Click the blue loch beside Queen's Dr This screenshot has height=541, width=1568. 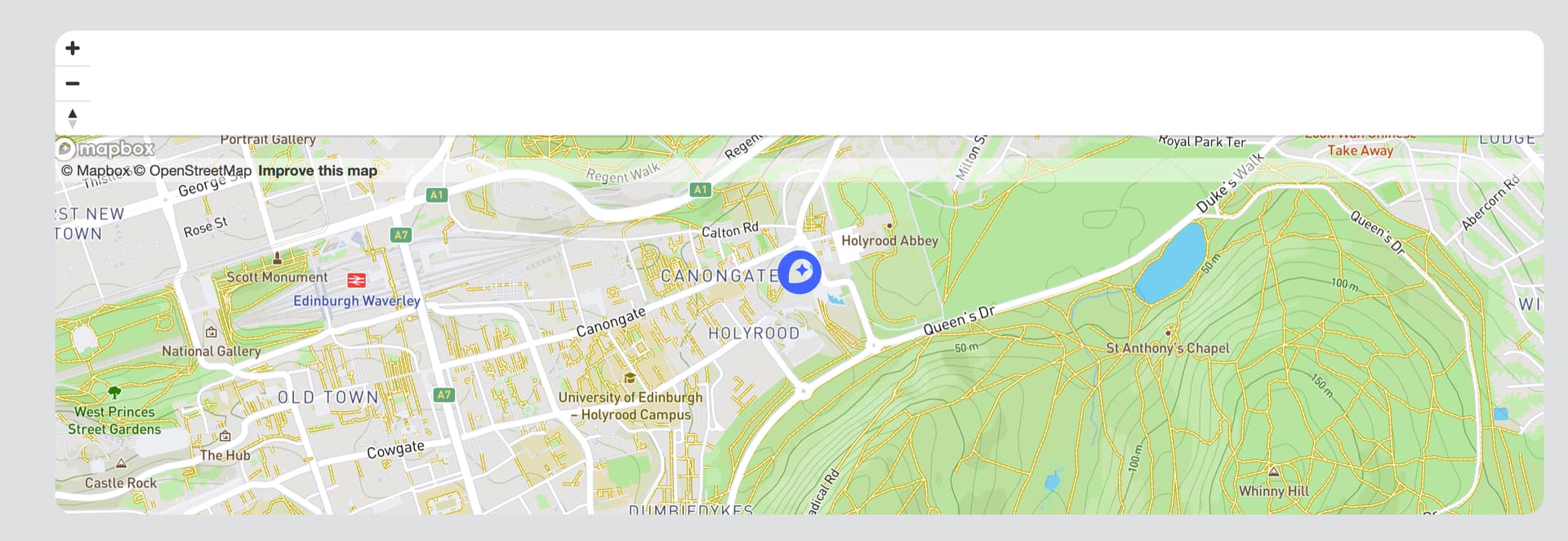click(1170, 262)
